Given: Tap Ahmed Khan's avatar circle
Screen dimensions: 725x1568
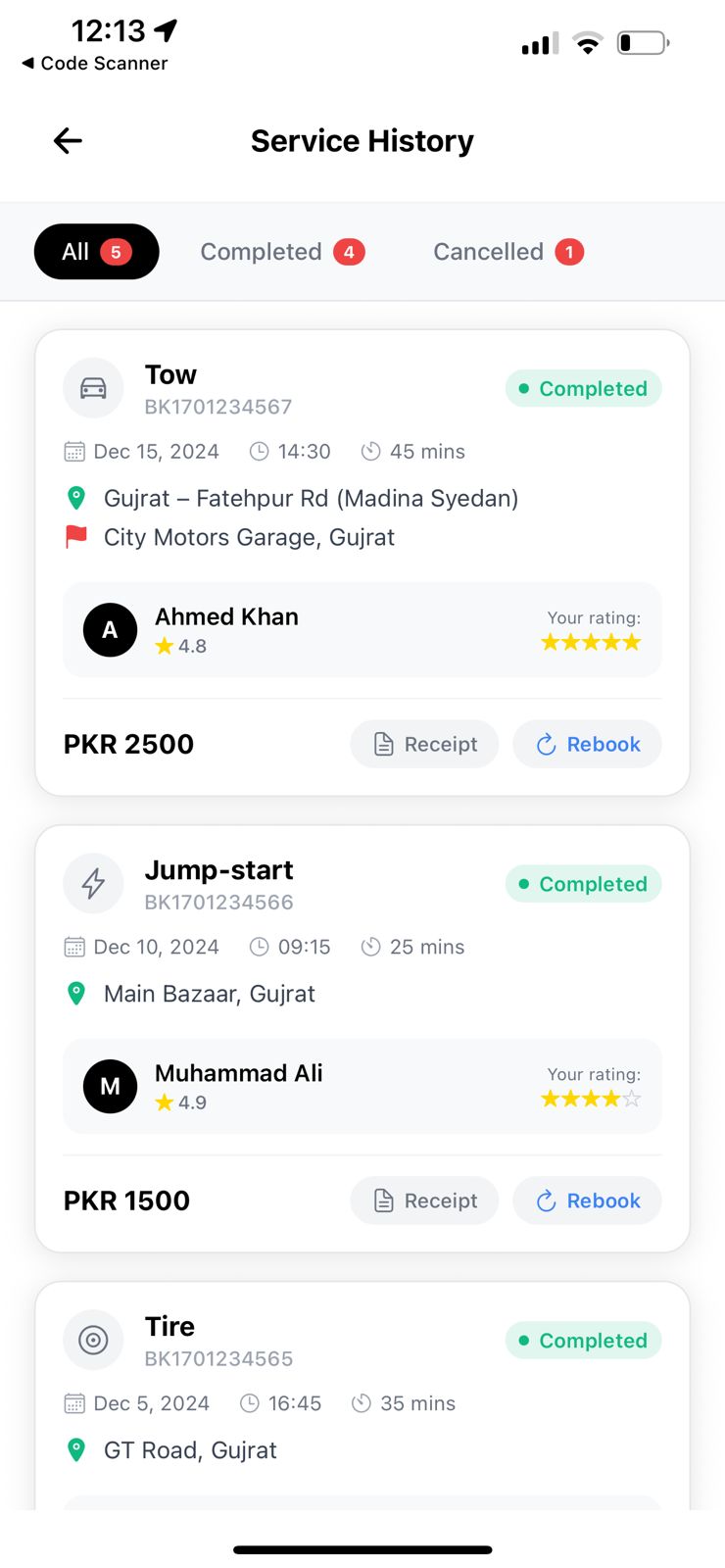Looking at the screenshot, I should (x=110, y=630).
